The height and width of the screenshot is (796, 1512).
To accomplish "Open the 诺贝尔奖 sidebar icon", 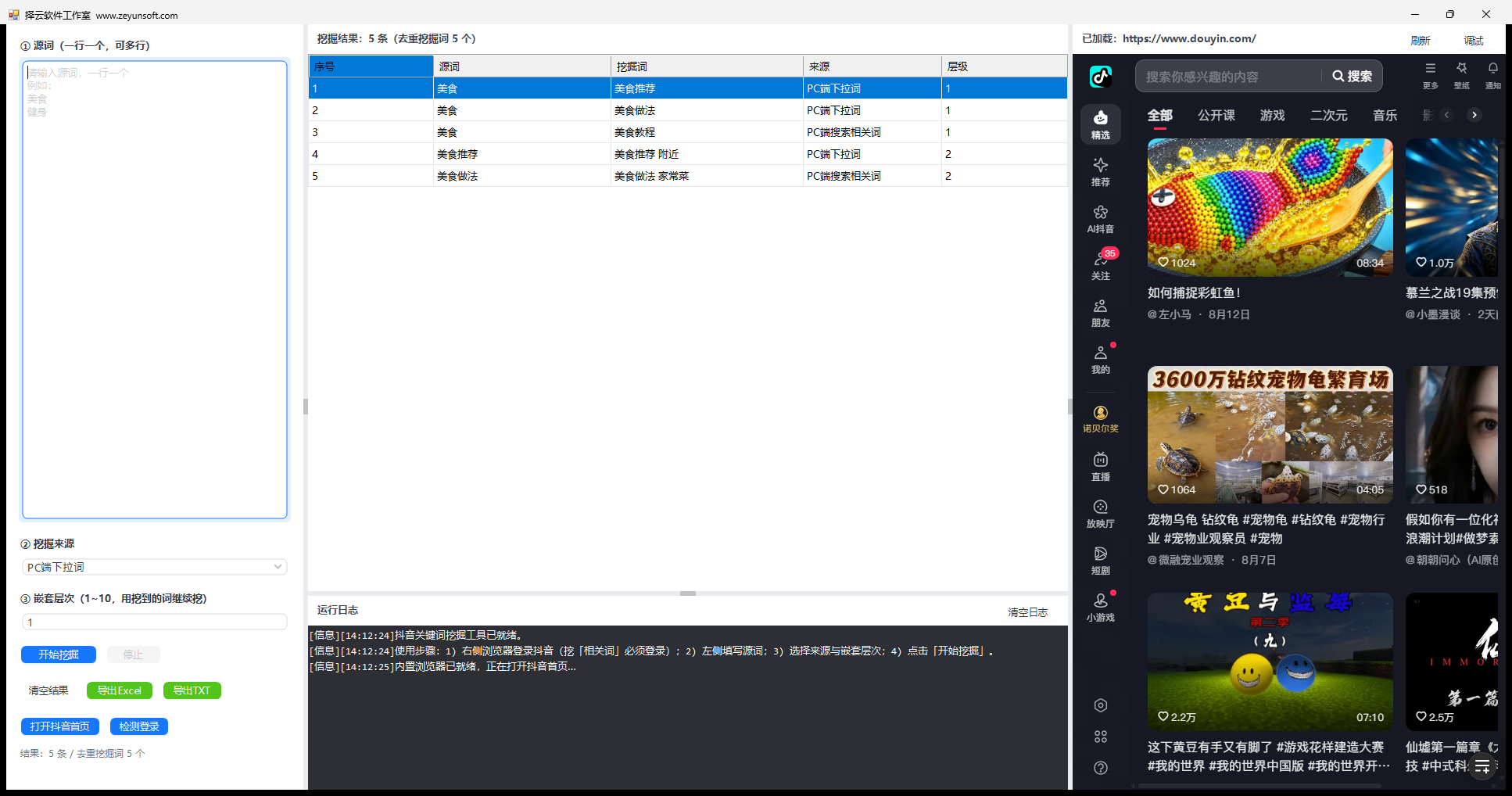I will pyautogui.click(x=1101, y=419).
